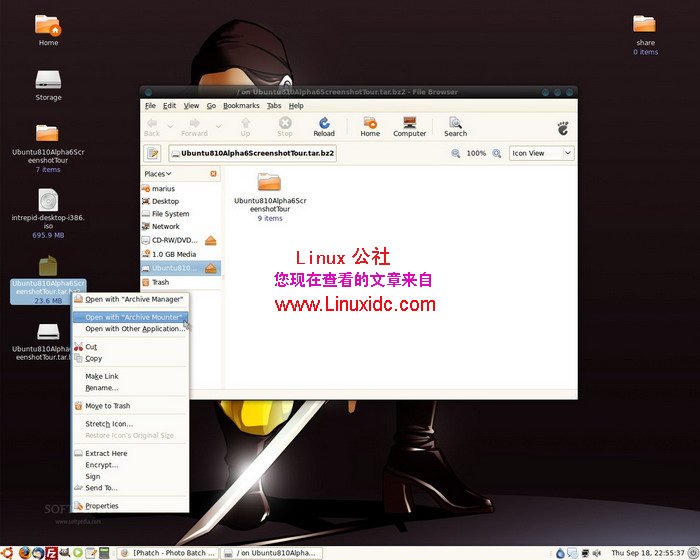Open the Tabs menu
700x560 pixels.
pyautogui.click(x=274, y=106)
